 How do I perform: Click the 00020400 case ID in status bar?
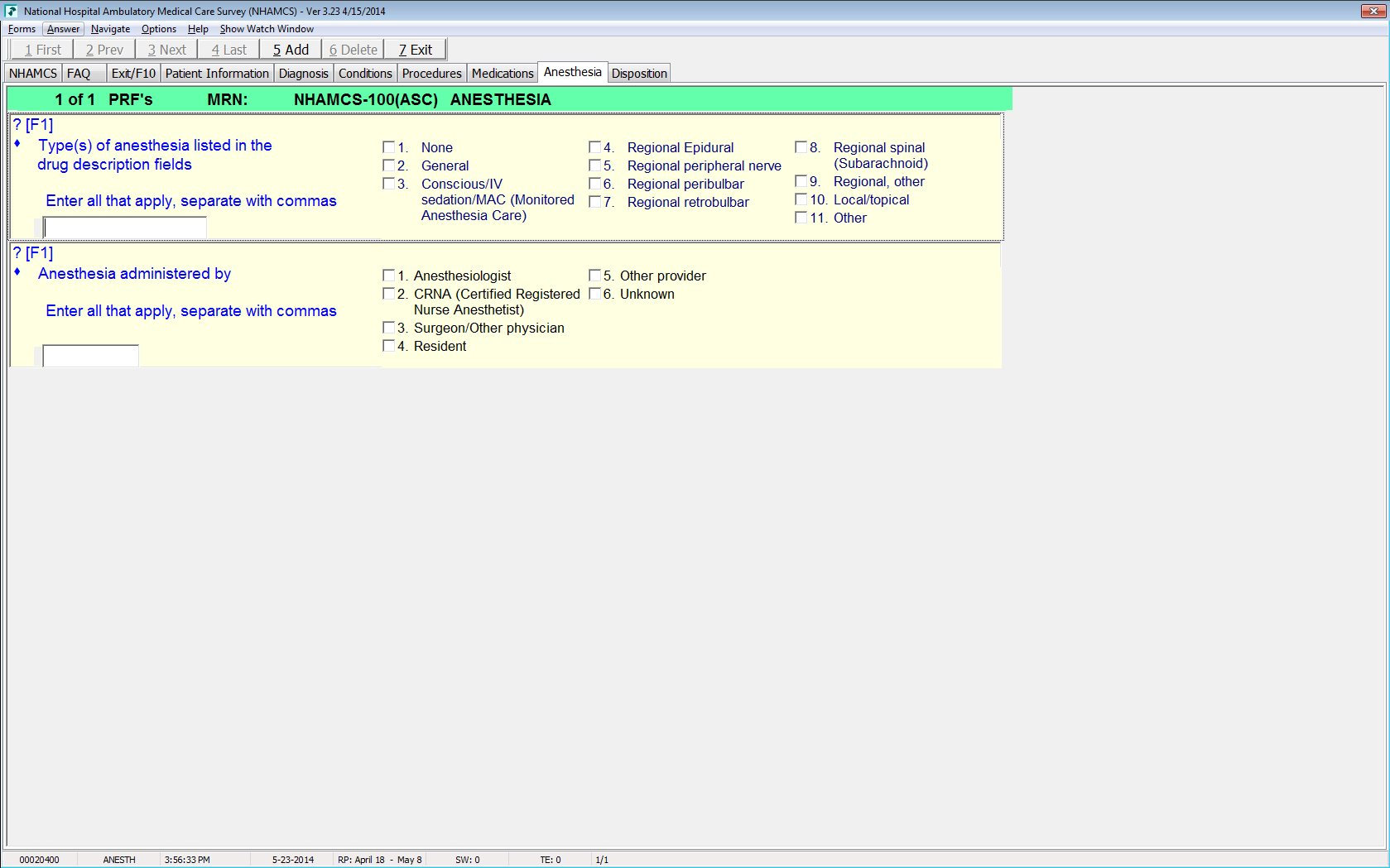click(39, 860)
